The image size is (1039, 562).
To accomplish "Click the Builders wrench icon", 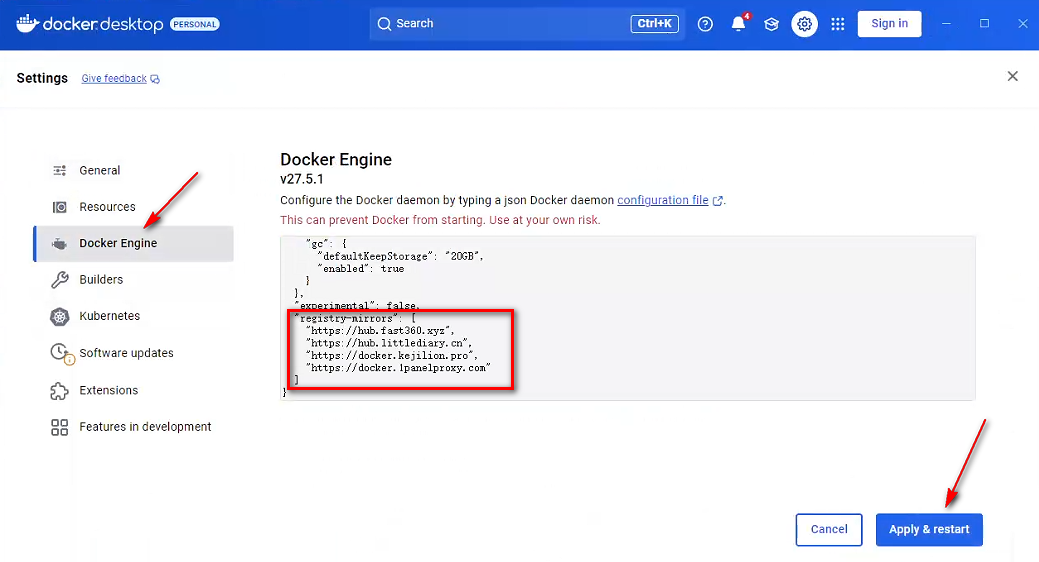I will click(60, 280).
